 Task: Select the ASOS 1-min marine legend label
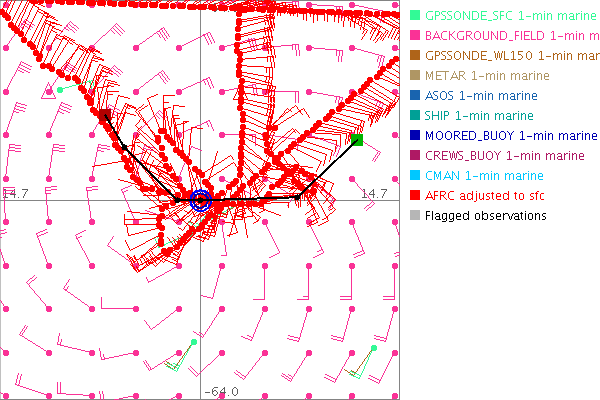pyautogui.click(x=483, y=96)
